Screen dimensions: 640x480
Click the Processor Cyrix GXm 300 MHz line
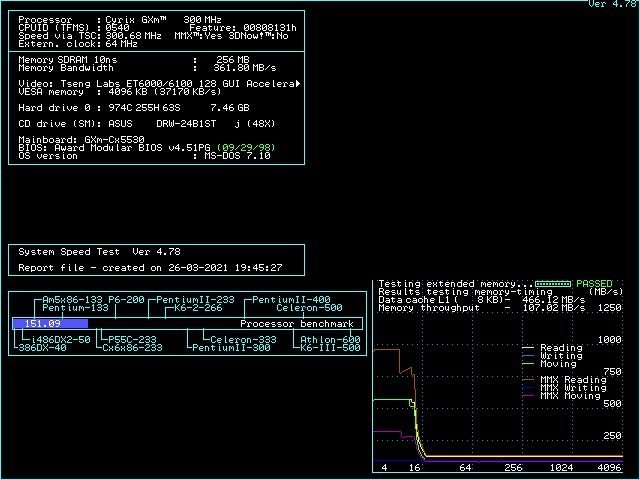point(120,20)
